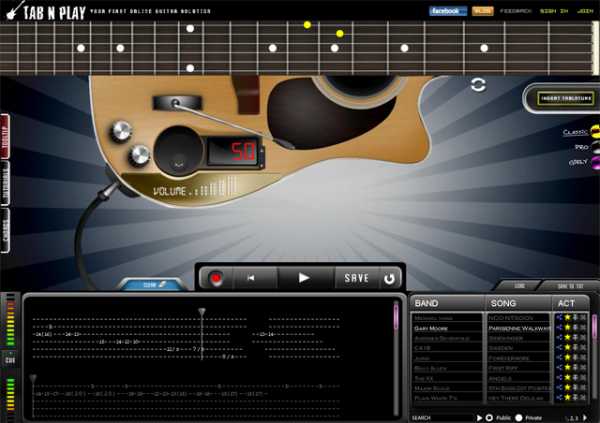The width and height of the screenshot is (600, 423).
Task: Click the upper level meter
Action: 10,322
